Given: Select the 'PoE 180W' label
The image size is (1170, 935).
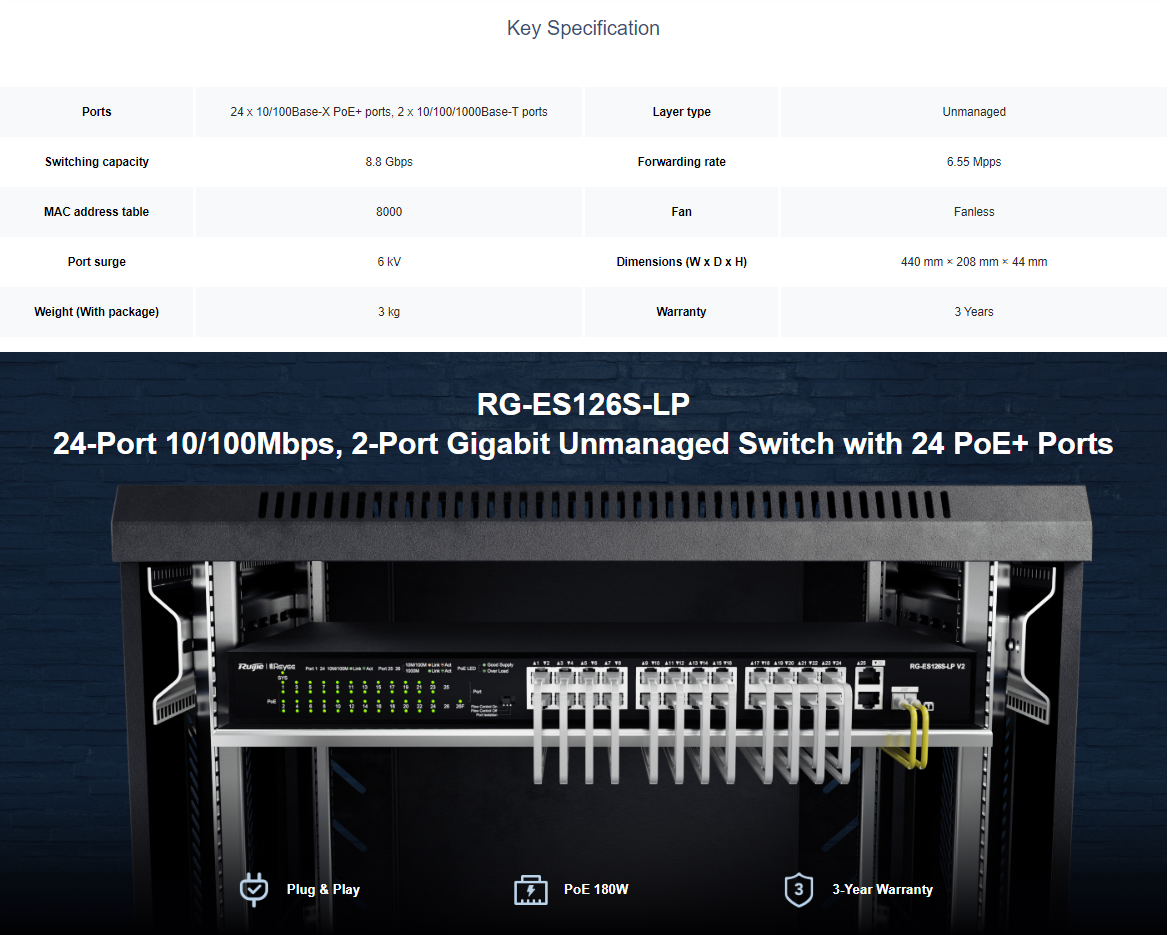Looking at the screenshot, I should point(596,889).
